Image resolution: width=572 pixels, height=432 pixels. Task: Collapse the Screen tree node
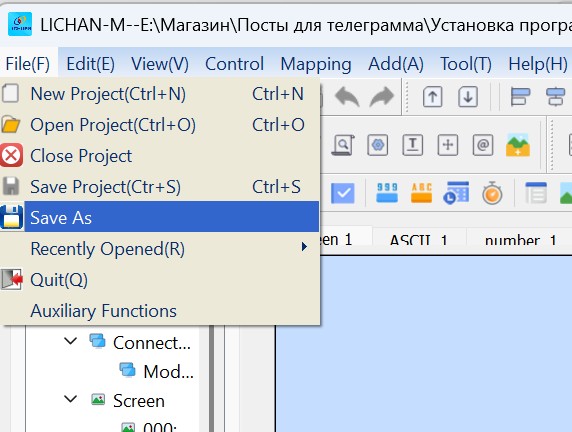[70, 399]
